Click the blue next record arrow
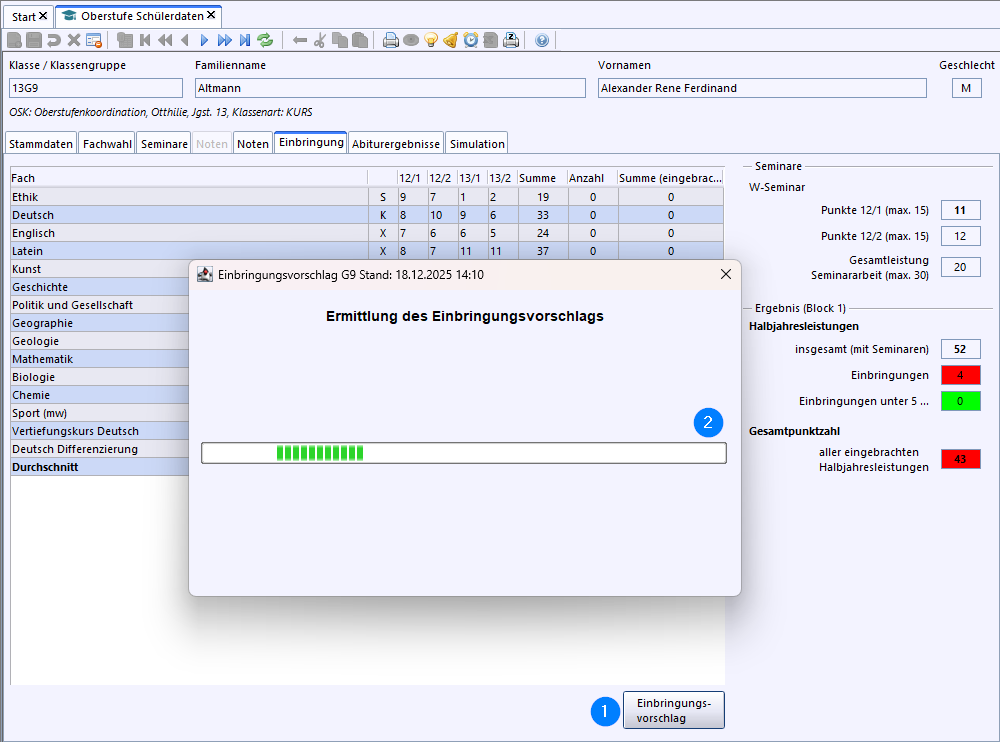Image resolution: width=1000 pixels, height=742 pixels. coord(204,40)
